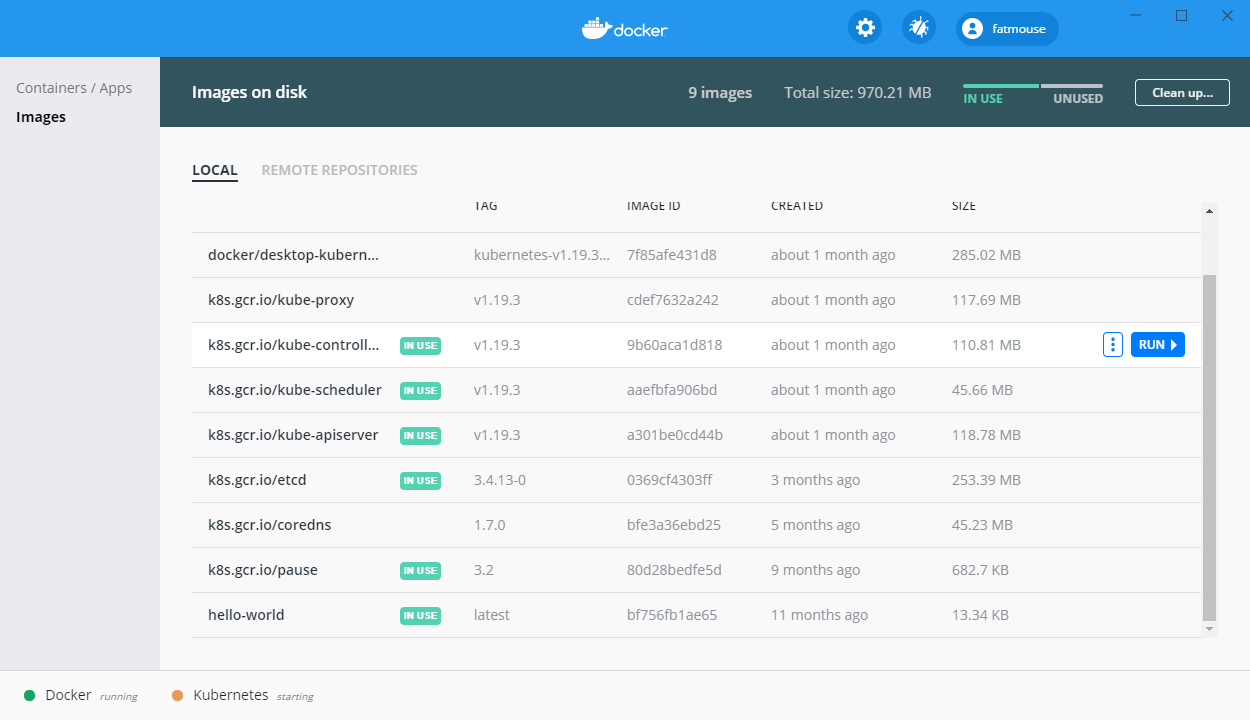
Task: Select the docker/desktop-kubern... image row
Action: [696, 255]
